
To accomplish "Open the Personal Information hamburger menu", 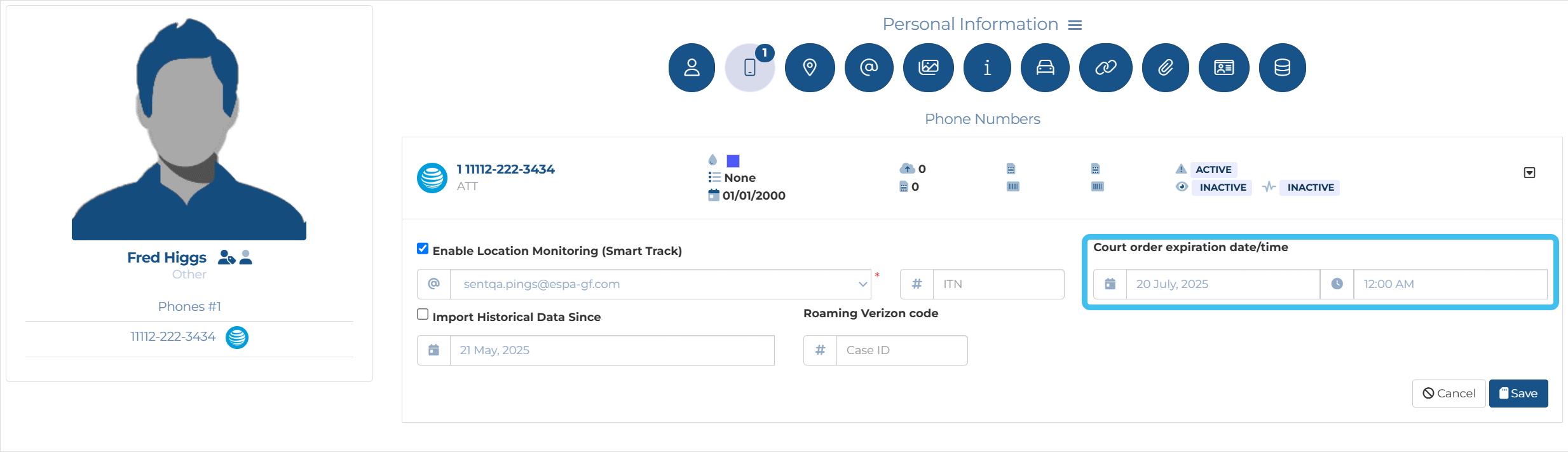I will 1075,25.
